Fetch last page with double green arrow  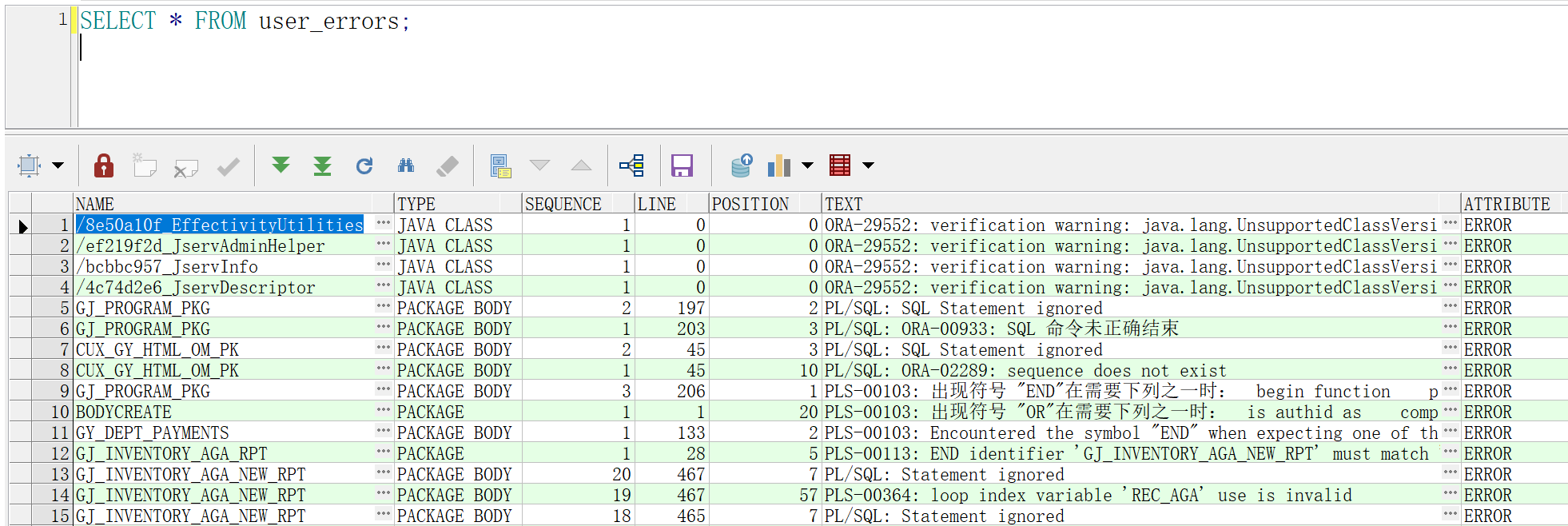(322, 165)
